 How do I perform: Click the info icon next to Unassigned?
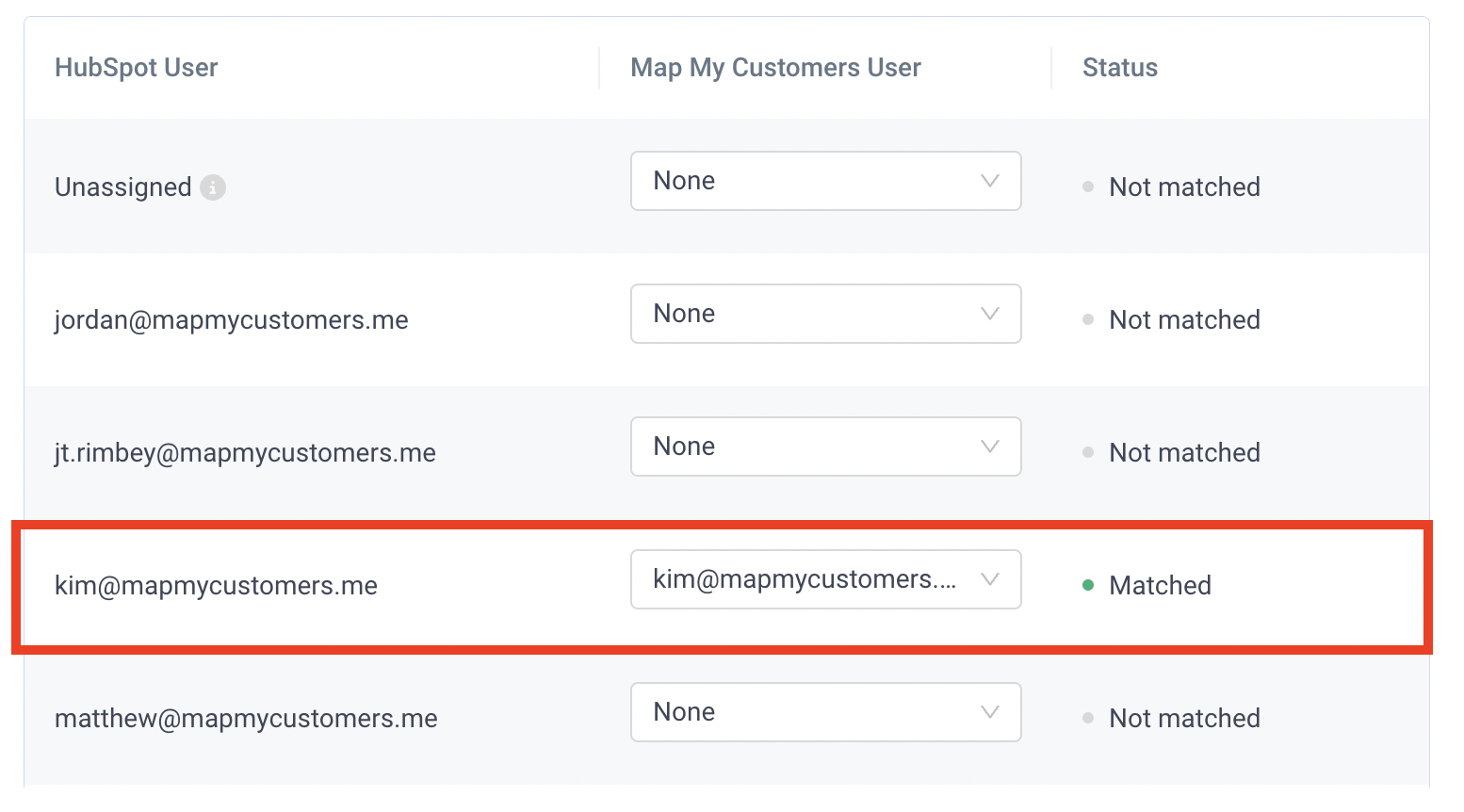coord(213,187)
